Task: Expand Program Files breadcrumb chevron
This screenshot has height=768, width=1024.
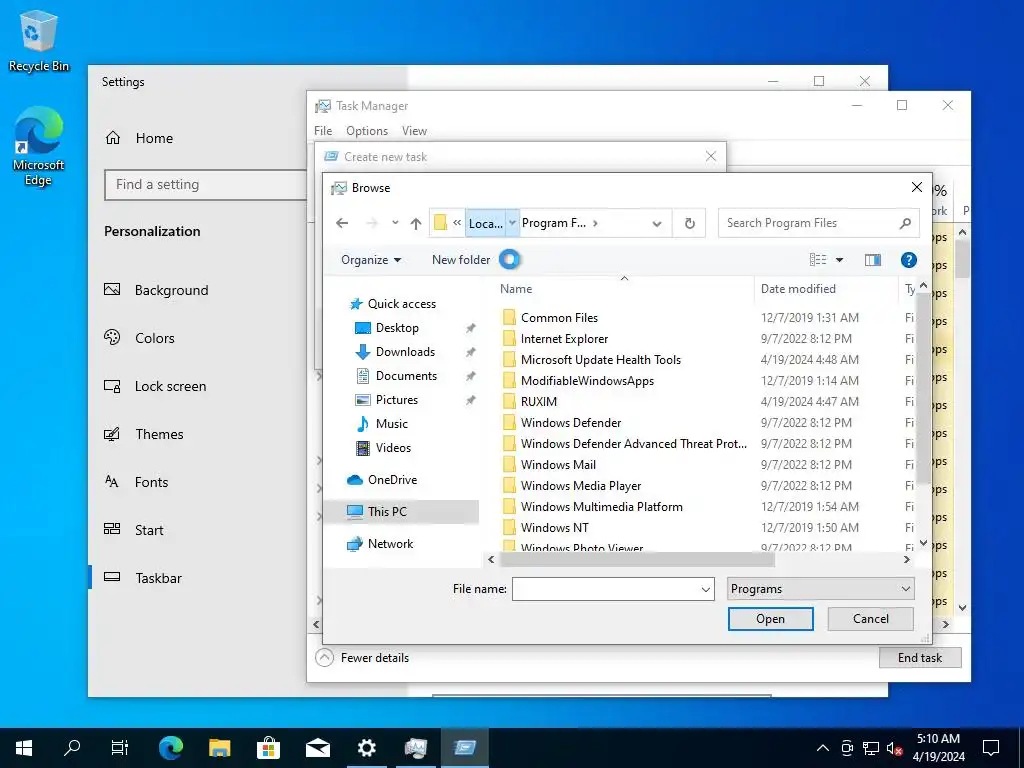Action: coord(595,223)
